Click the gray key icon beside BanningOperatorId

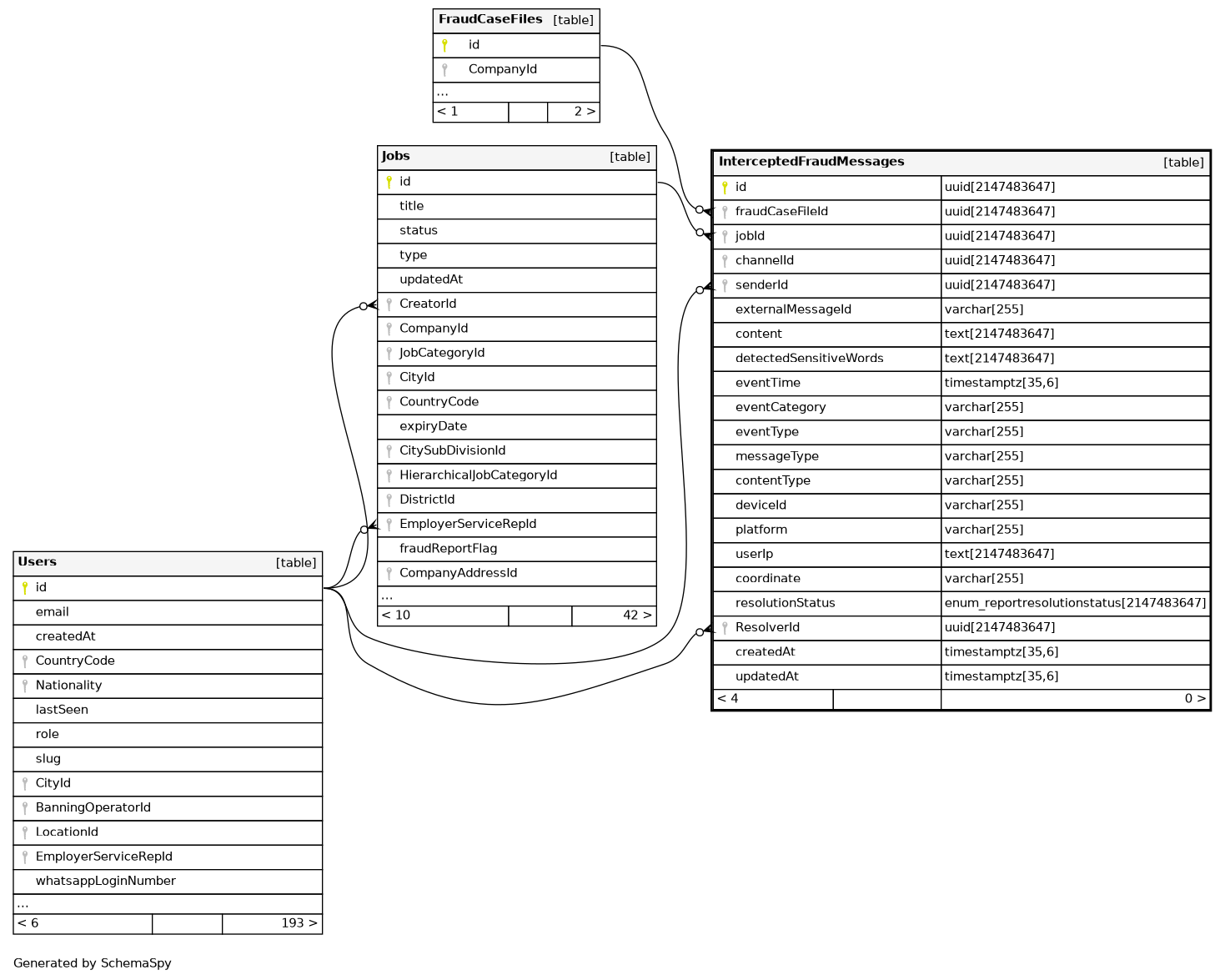click(x=25, y=808)
